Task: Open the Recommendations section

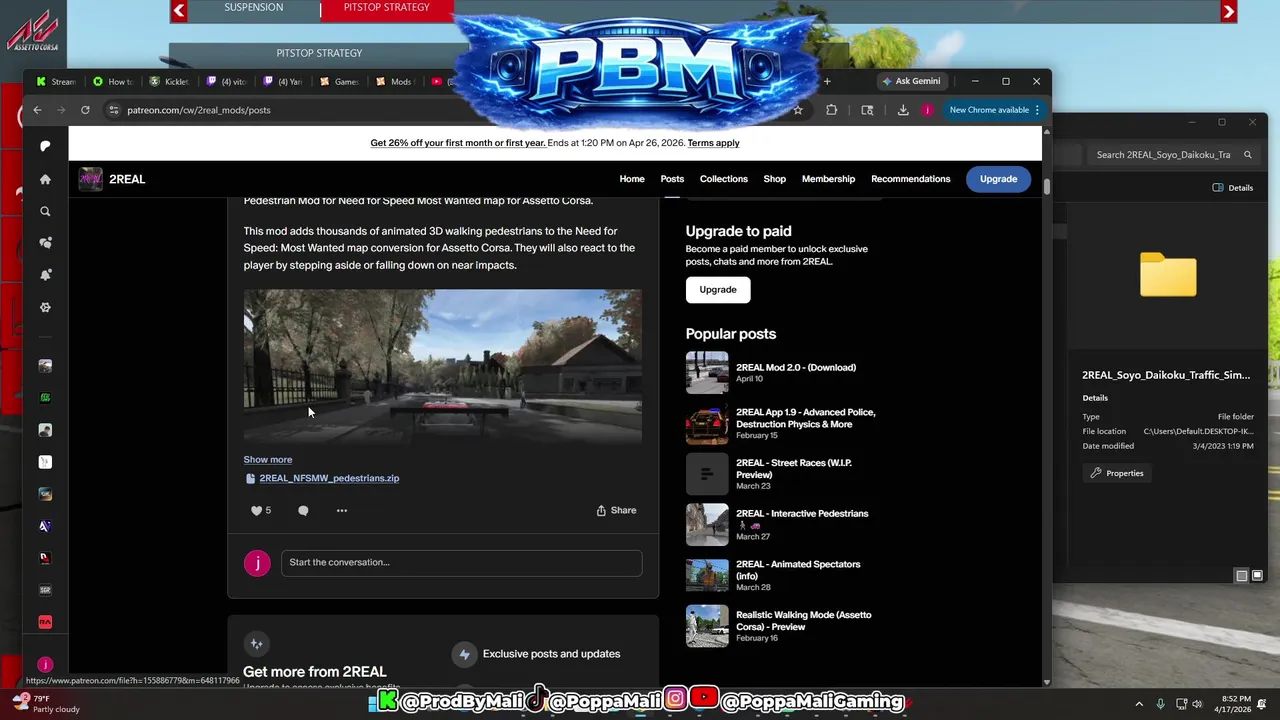Action: [911, 179]
